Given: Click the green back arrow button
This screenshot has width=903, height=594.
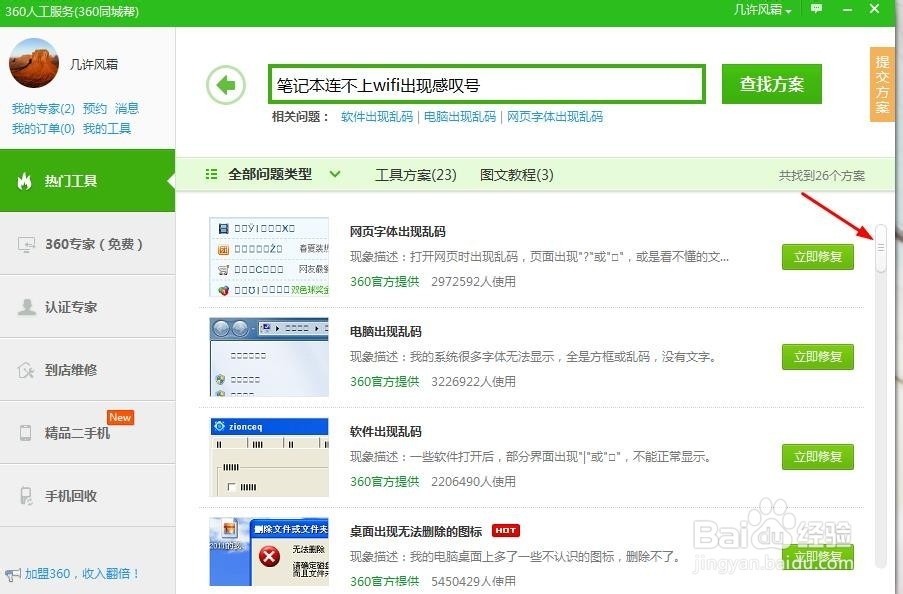Looking at the screenshot, I should click(x=226, y=85).
